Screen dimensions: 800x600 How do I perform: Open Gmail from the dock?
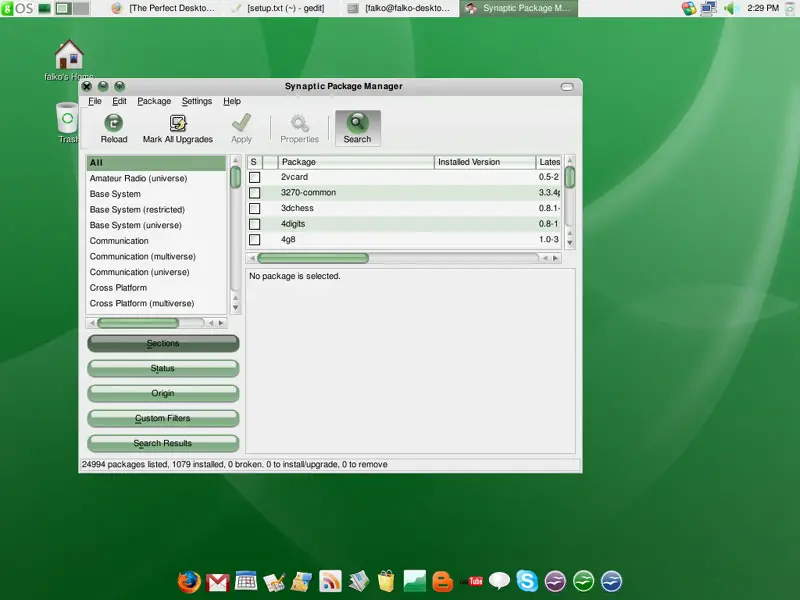(218, 582)
